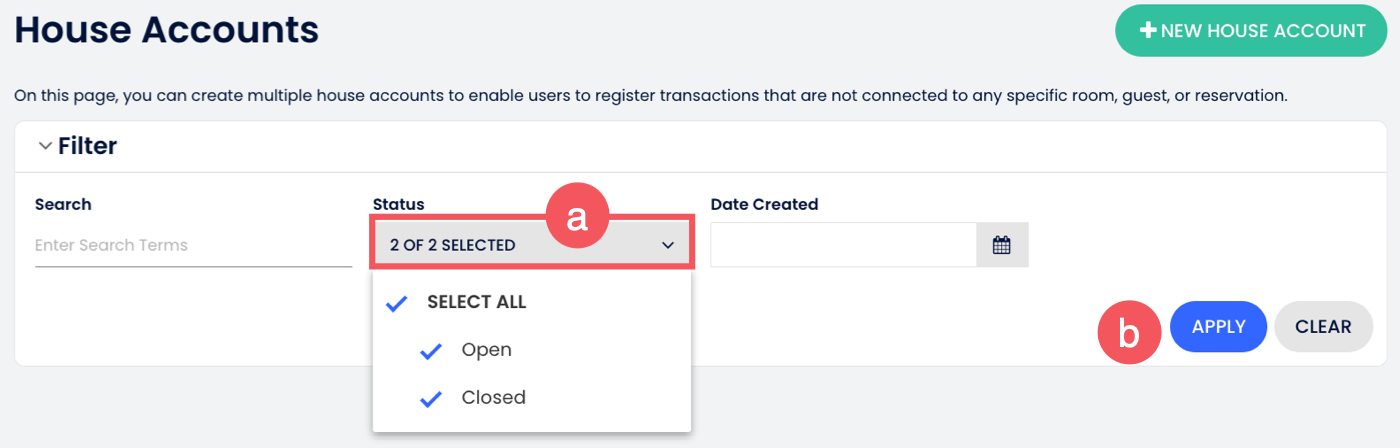Open the Date Created calendar picker icon
The height and width of the screenshot is (448, 1400).
[x=1002, y=245]
